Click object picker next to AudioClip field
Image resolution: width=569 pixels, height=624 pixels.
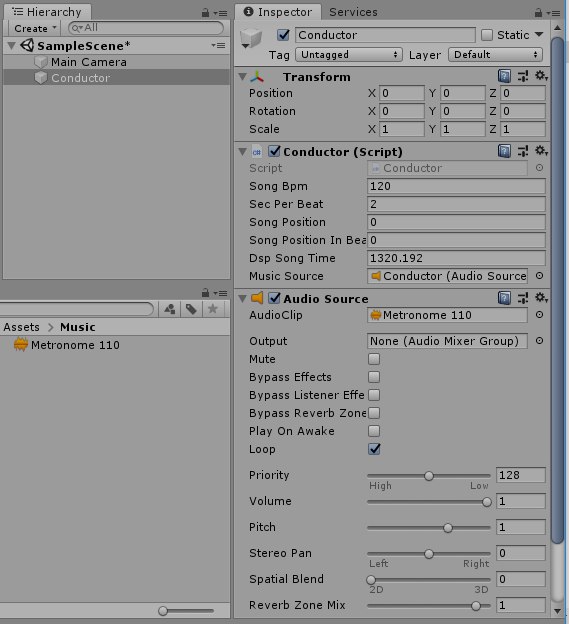point(539,314)
